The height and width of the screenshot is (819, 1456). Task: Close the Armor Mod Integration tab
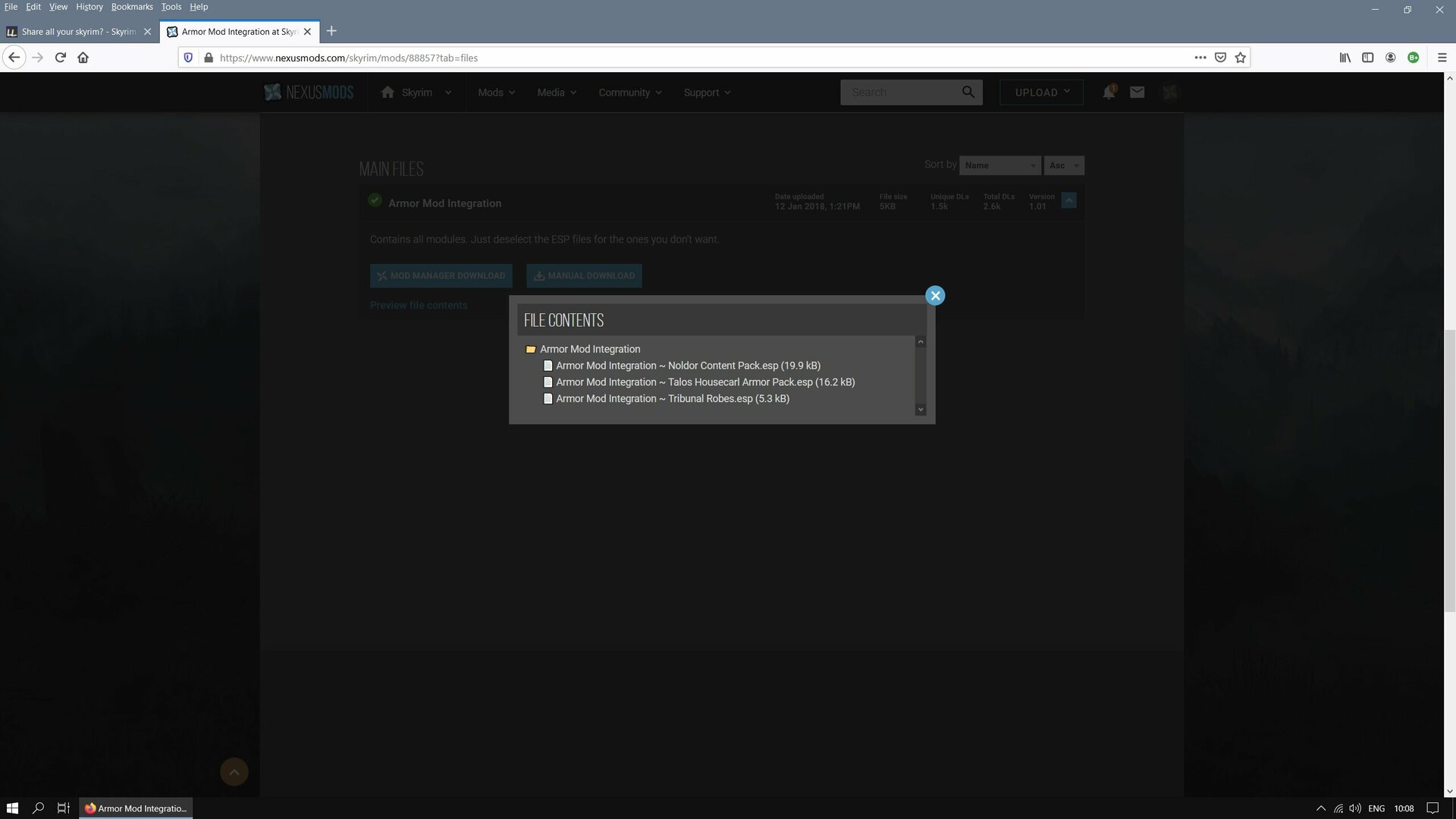point(307,32)
